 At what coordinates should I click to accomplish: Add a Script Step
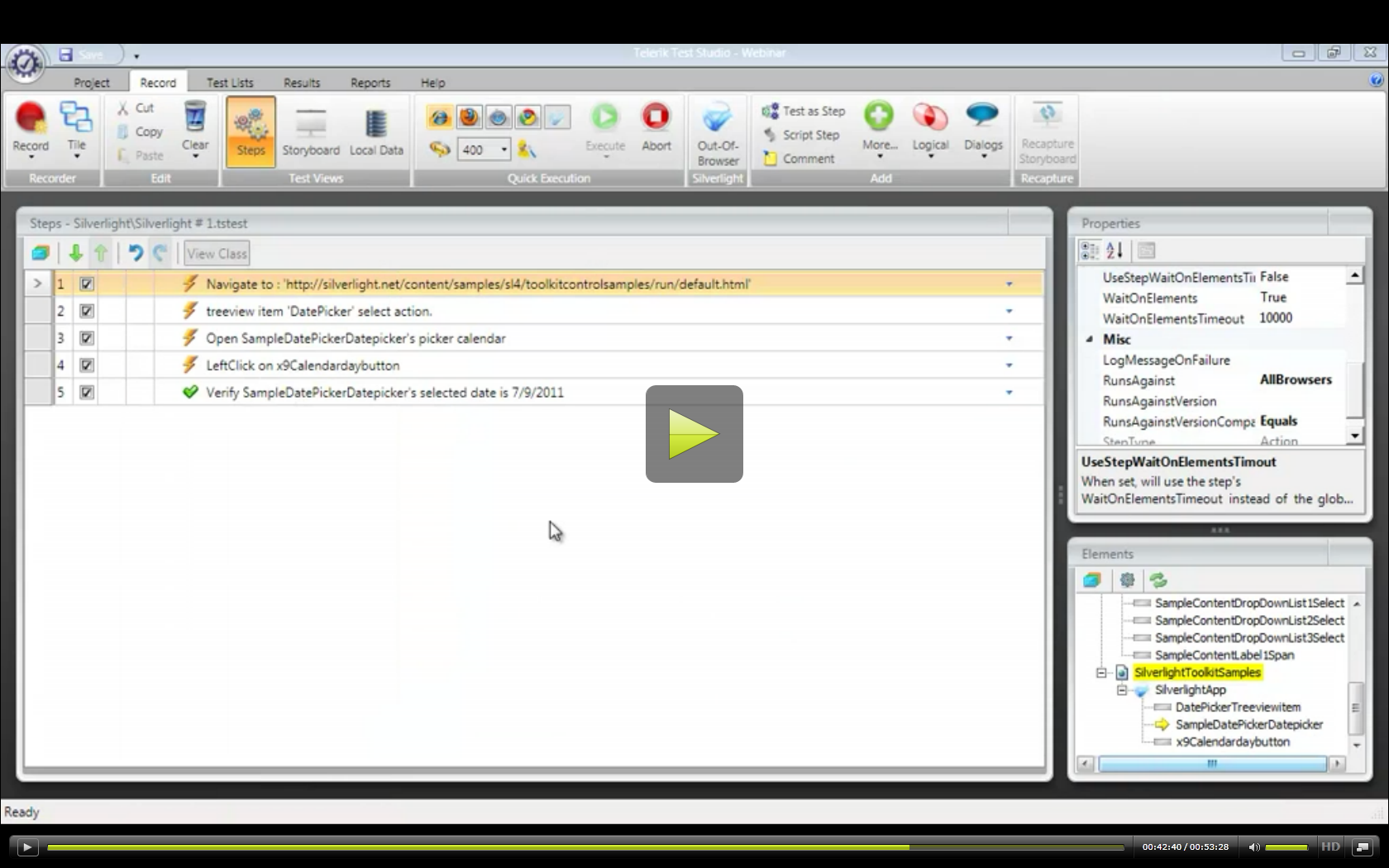coord(800,135)
